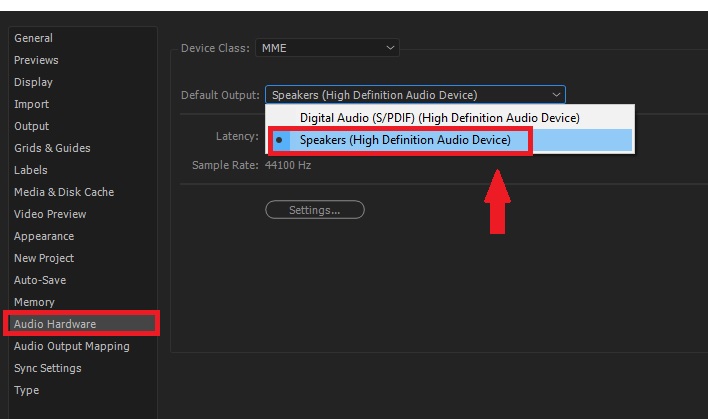Choose Digital Audio (S/PDIF) output option

450,118
